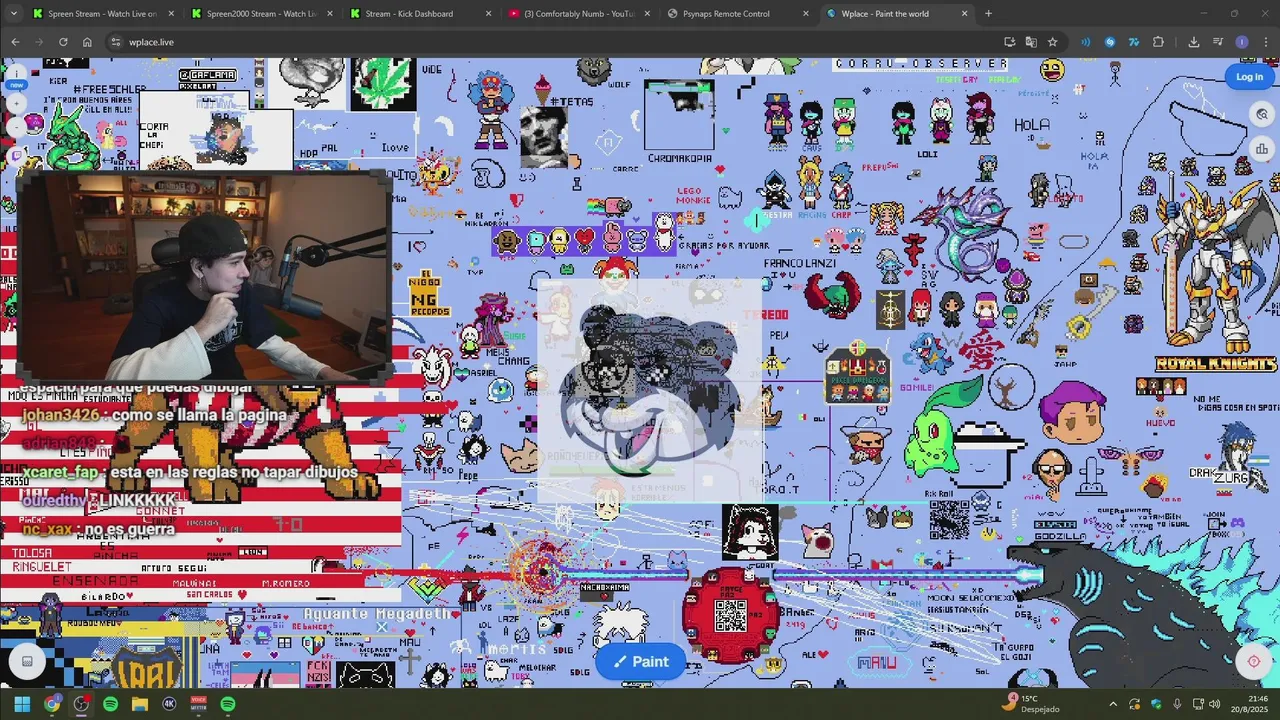Viewport: 1280px width, 720px height.
Task: Open the Chrome three-dot menu
Action: [x=1265, y=42]
